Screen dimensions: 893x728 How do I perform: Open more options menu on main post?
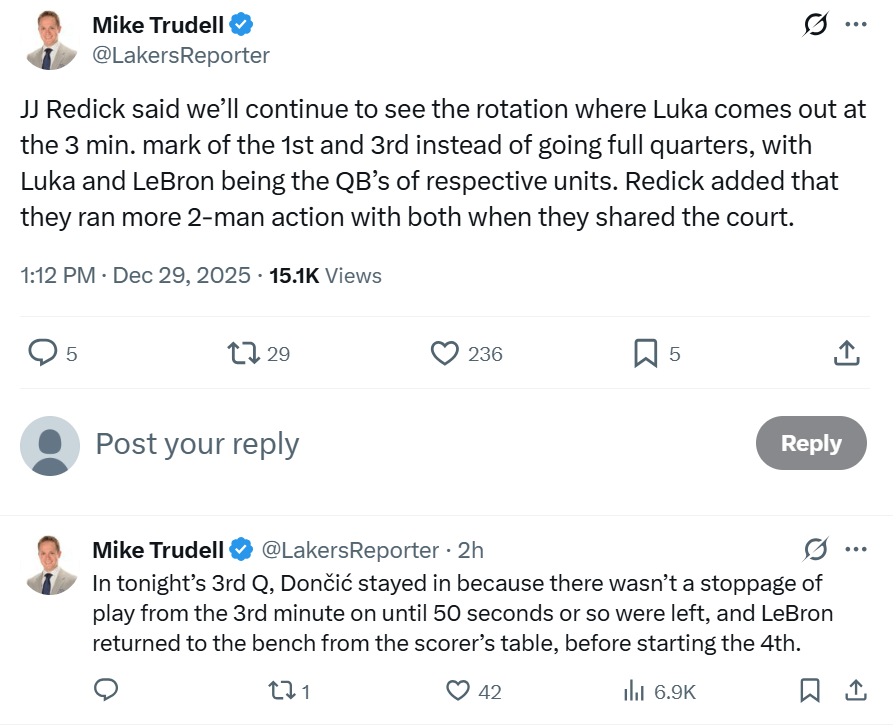pyautogui.click(x=856, y=26)
